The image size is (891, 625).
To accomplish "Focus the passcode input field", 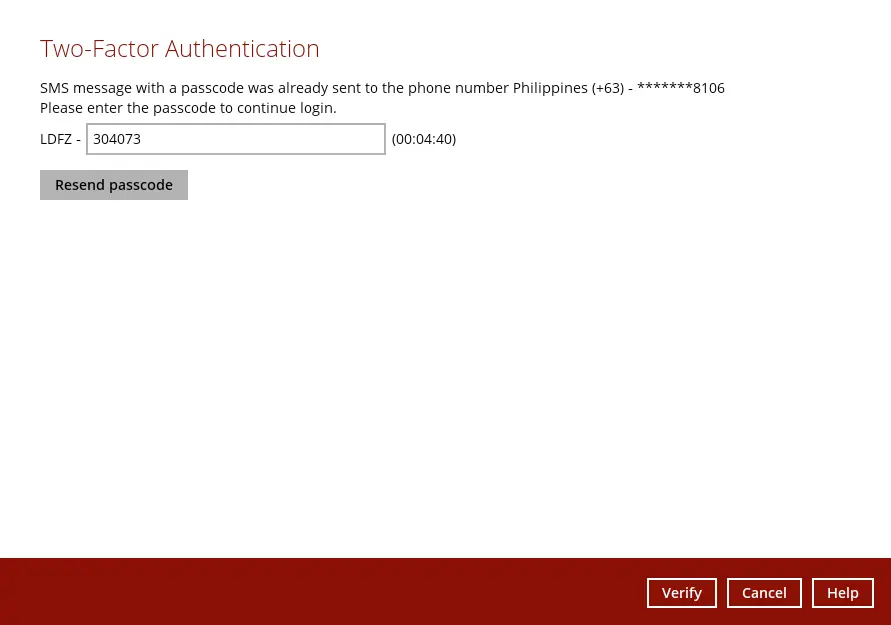I will [x=235, y=139].
